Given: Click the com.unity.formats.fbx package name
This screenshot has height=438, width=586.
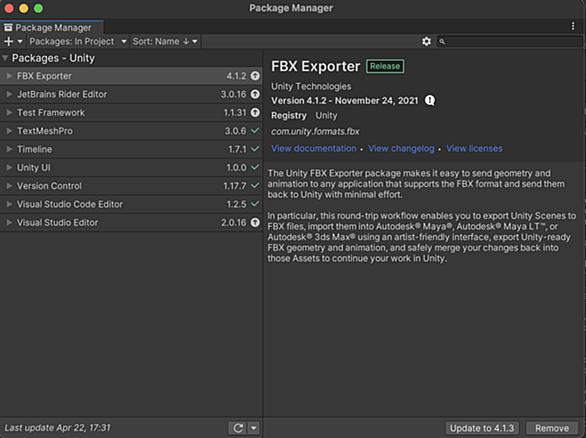Looking at the screenshot, I should (315, 132).
